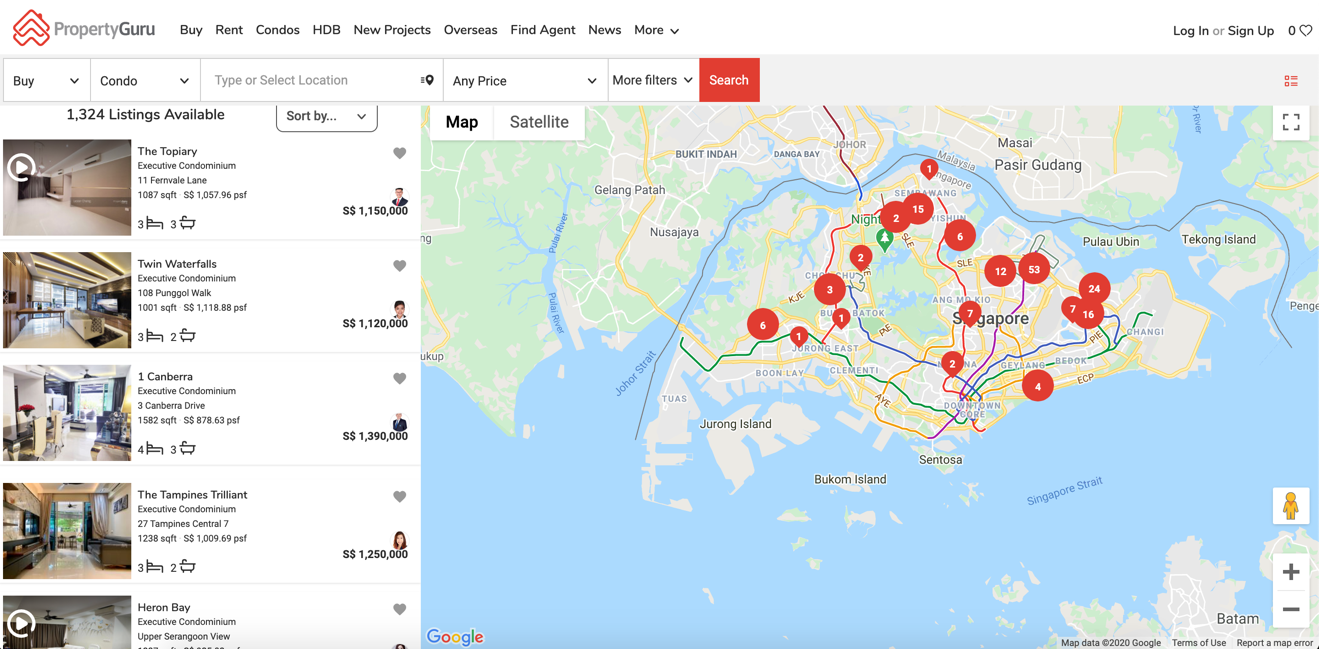Click map cluster marker 6 near Jurong
Viewport: 1319px width, 649px height.
pyautogui.click(x=763, y=325)
